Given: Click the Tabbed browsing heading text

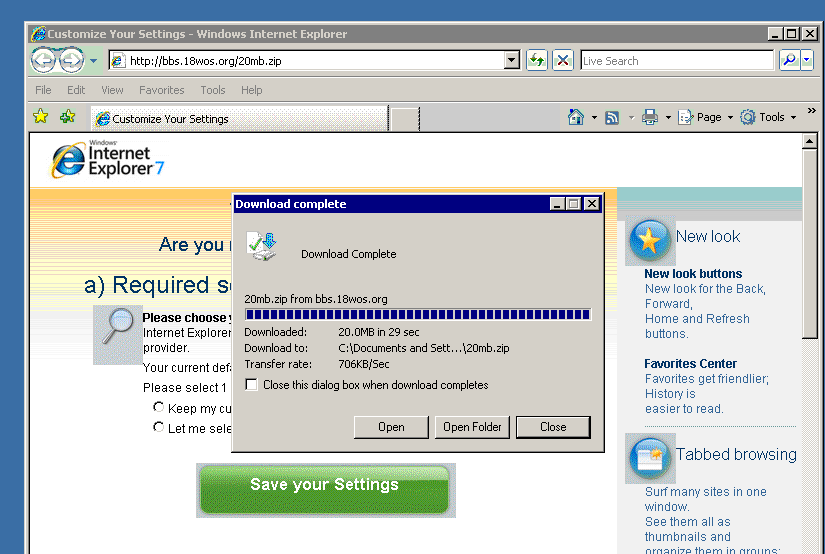Looking at the screenshot, I should [x=736, y=454].
